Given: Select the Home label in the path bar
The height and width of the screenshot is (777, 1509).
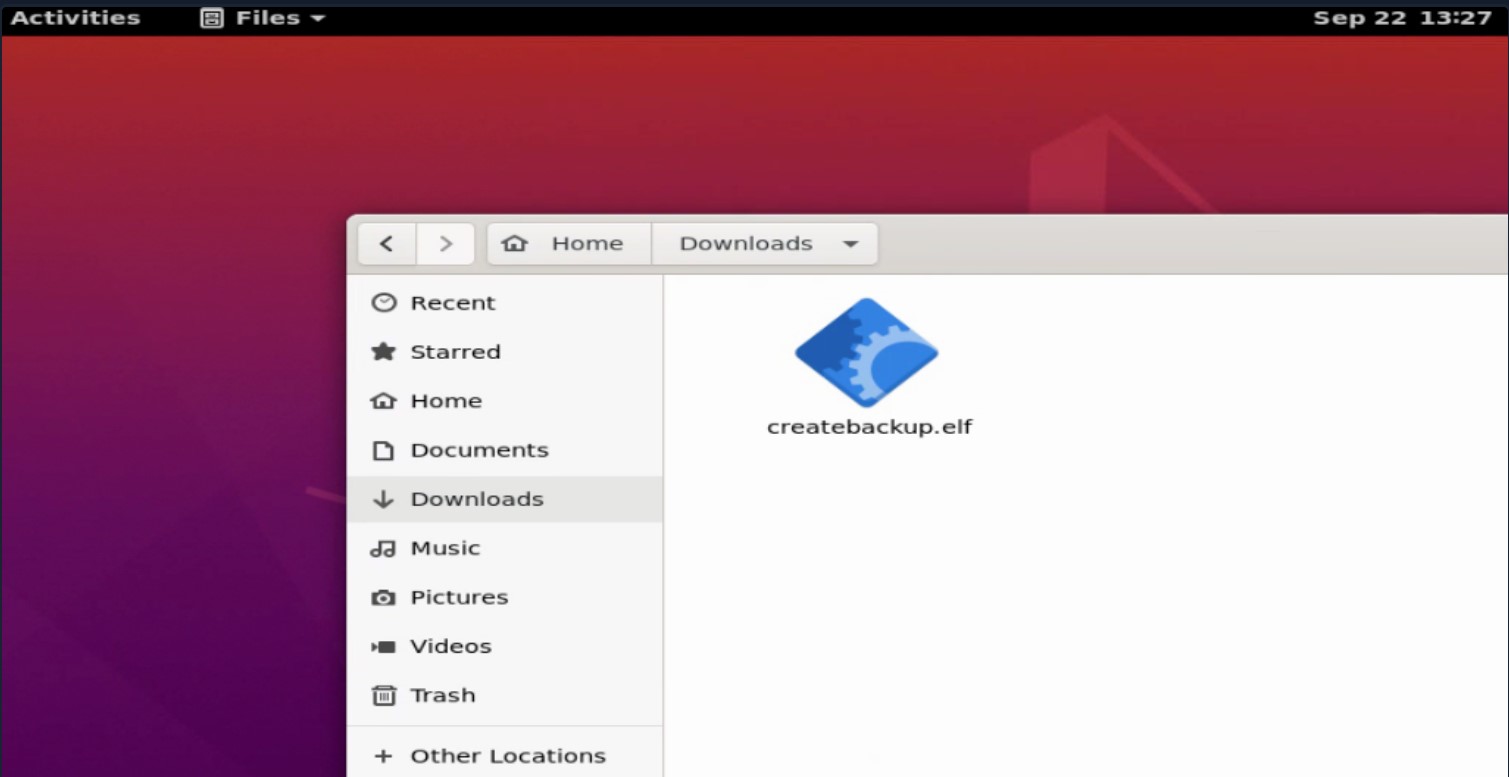Looking at the screenshot, I should point(587,244).
